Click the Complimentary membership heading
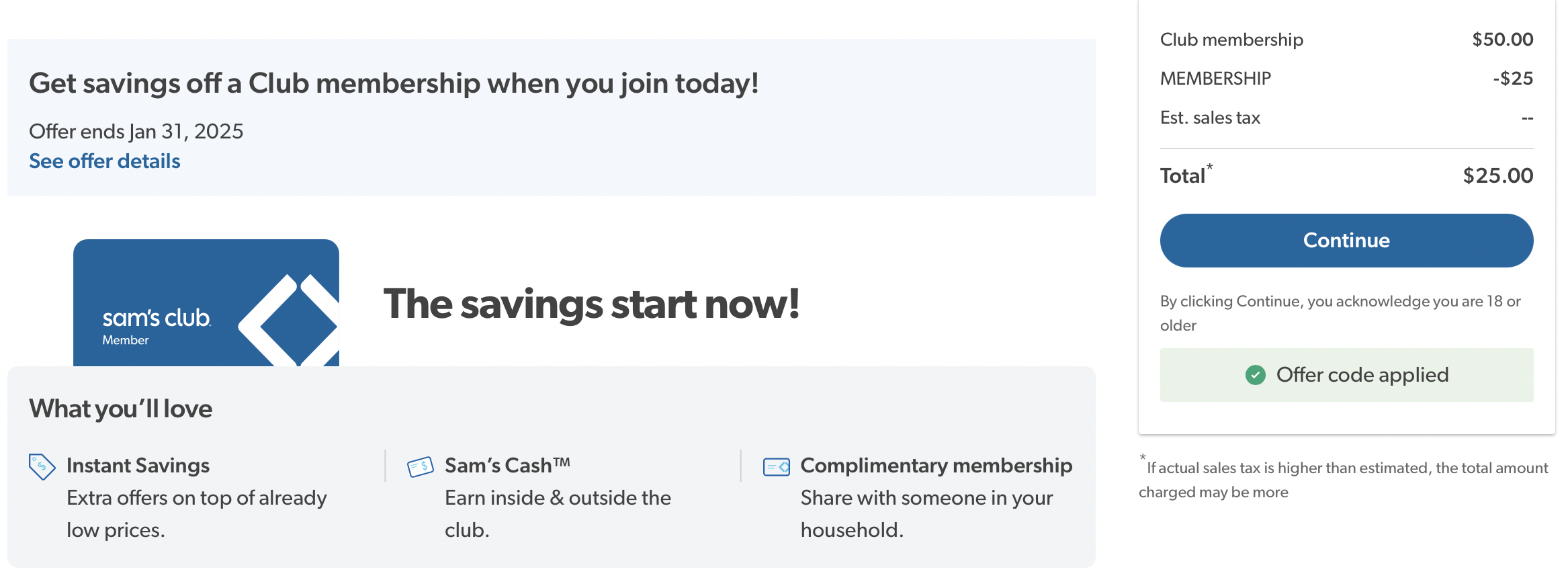1568x586 pixels. coord(936,466)
